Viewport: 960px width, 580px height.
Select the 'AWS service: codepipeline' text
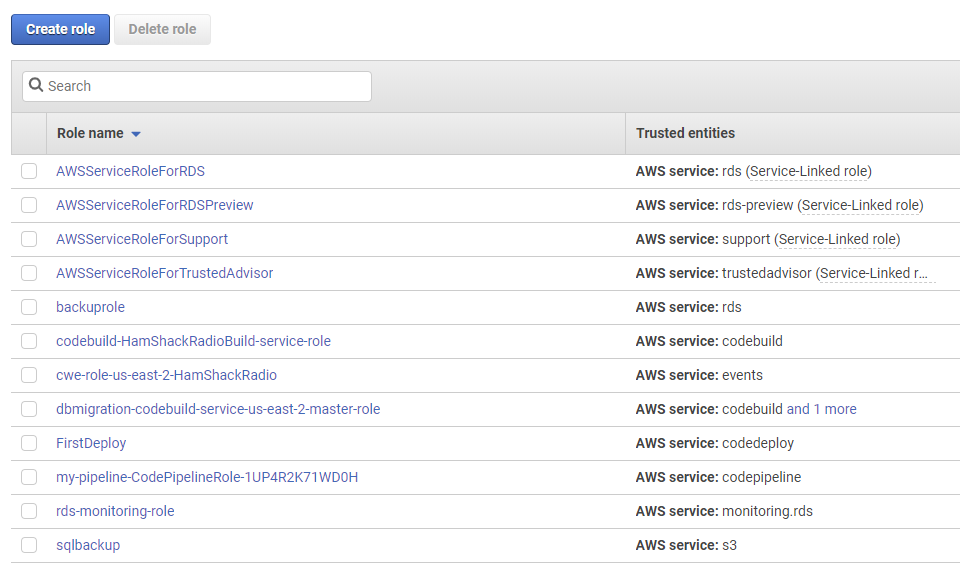pyautogui.click(x=718, y=477)
